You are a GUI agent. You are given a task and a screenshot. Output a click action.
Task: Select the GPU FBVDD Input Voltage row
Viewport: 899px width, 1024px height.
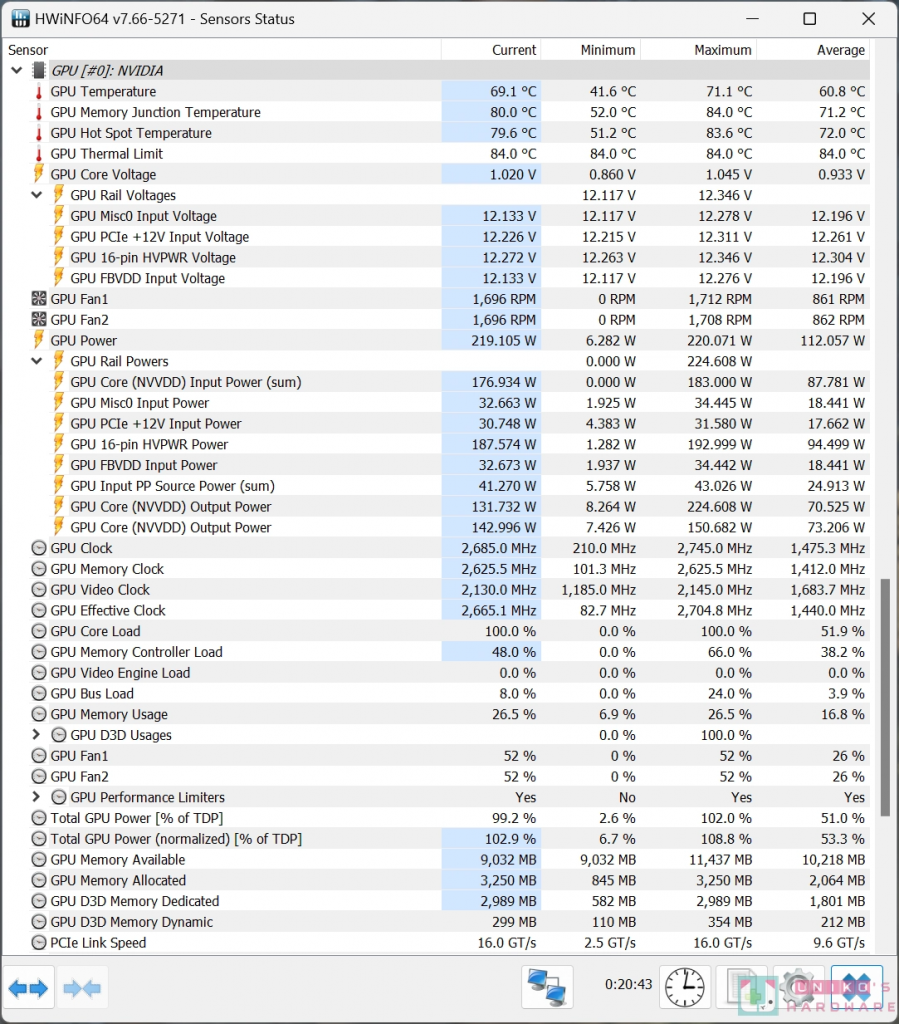[x=437, y=278]
